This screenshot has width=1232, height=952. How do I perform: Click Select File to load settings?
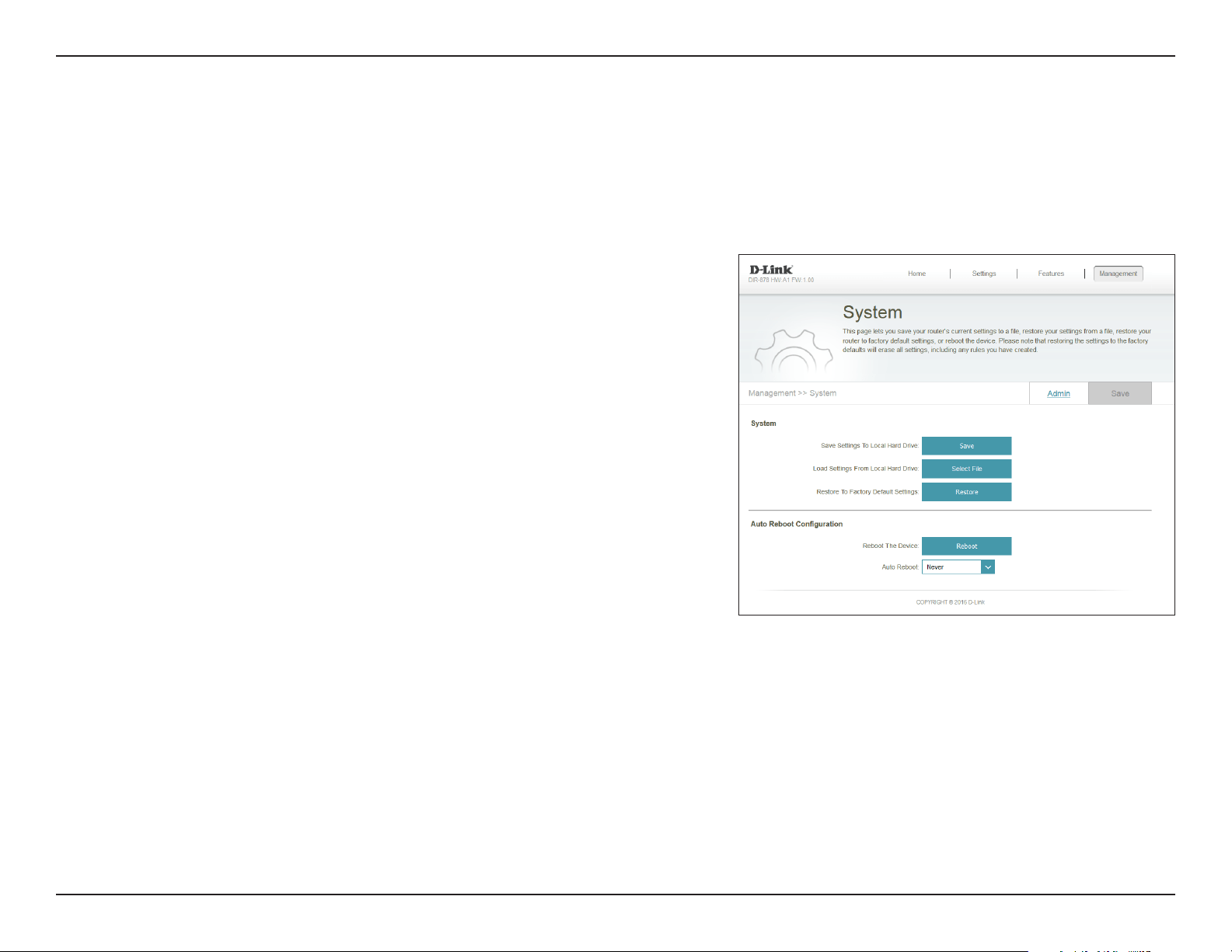966,469
